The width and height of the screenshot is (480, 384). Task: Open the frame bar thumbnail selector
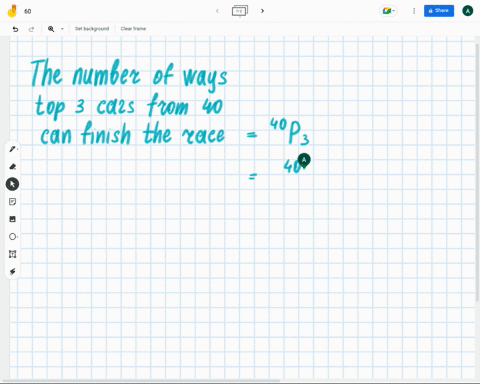coord(240,11)
